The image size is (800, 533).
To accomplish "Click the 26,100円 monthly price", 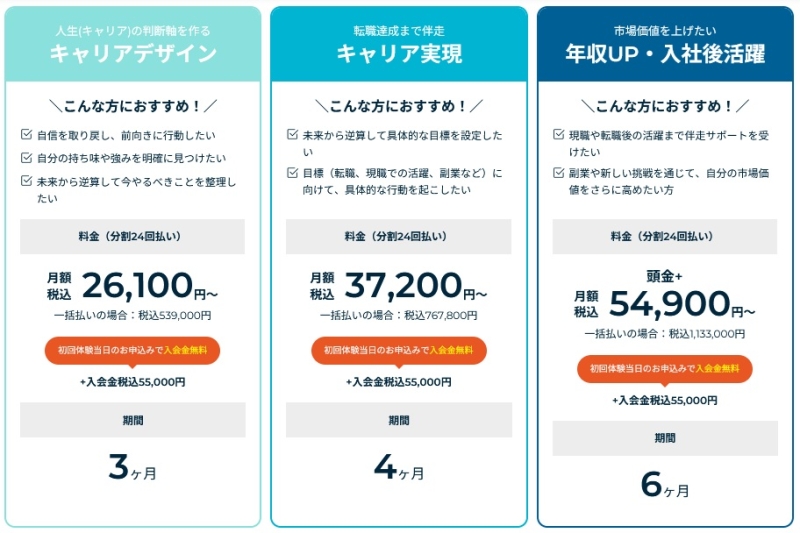I will click(137, 286).
